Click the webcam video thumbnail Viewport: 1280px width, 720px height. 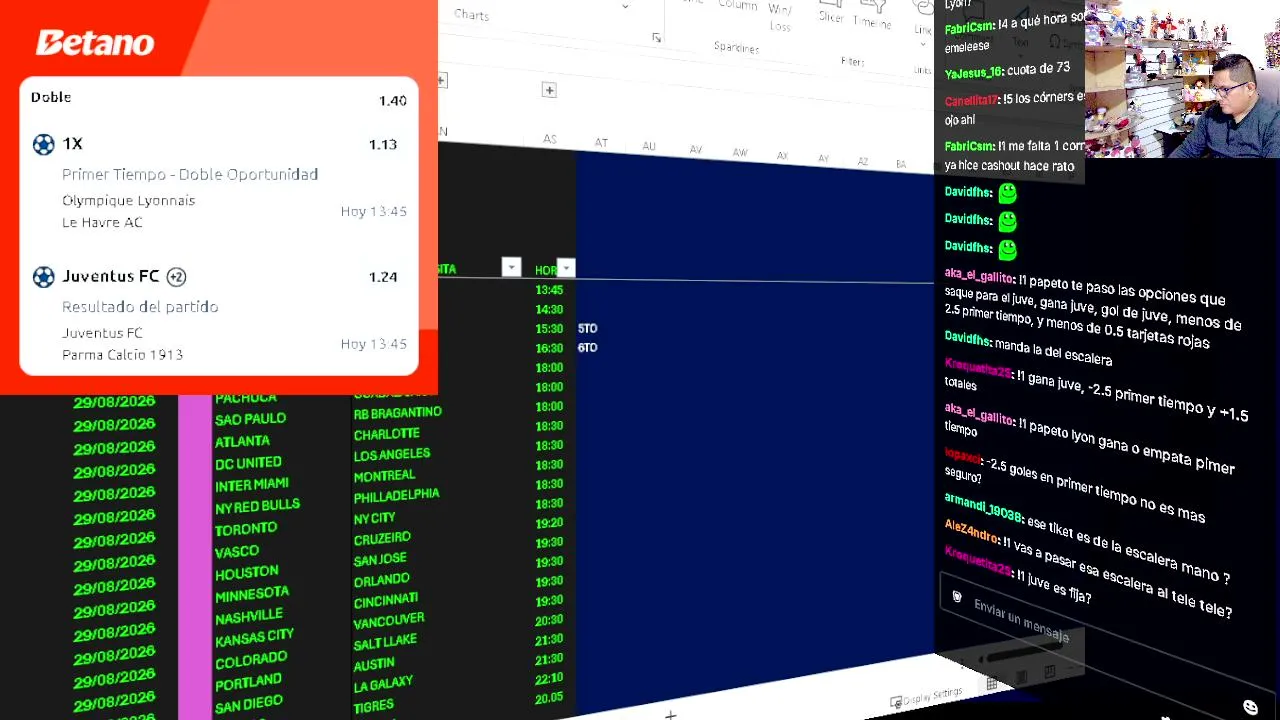click(1182, 79)
